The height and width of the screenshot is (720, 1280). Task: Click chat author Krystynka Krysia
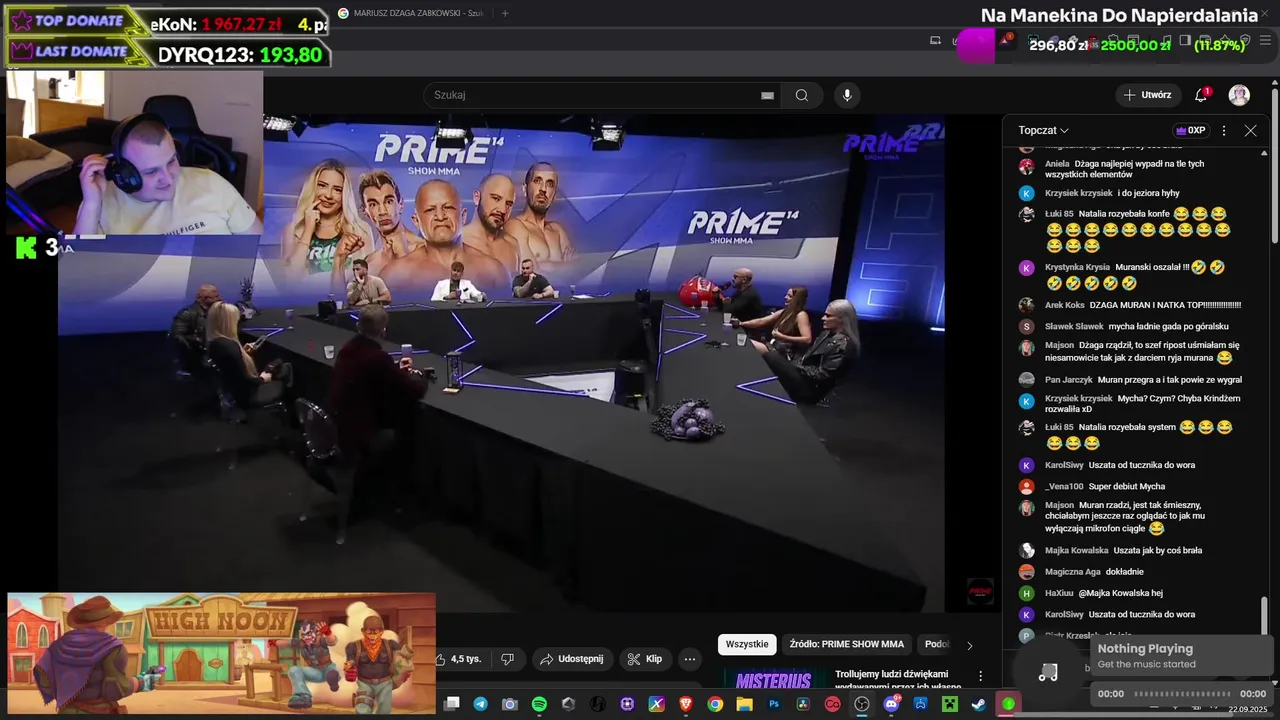click(x=1077, y=267)
